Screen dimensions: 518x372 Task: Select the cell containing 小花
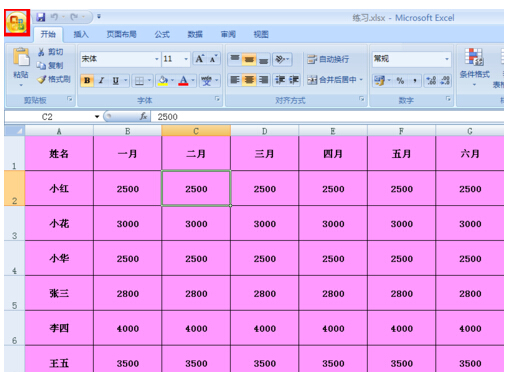(59, 223)
